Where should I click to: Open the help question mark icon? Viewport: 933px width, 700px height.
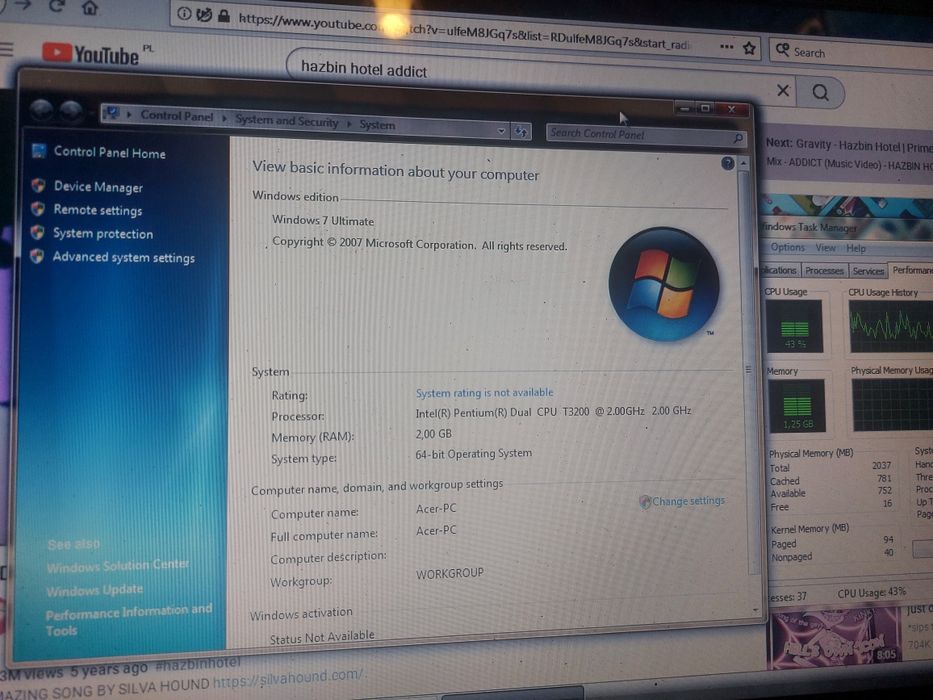tap(728, 163)
